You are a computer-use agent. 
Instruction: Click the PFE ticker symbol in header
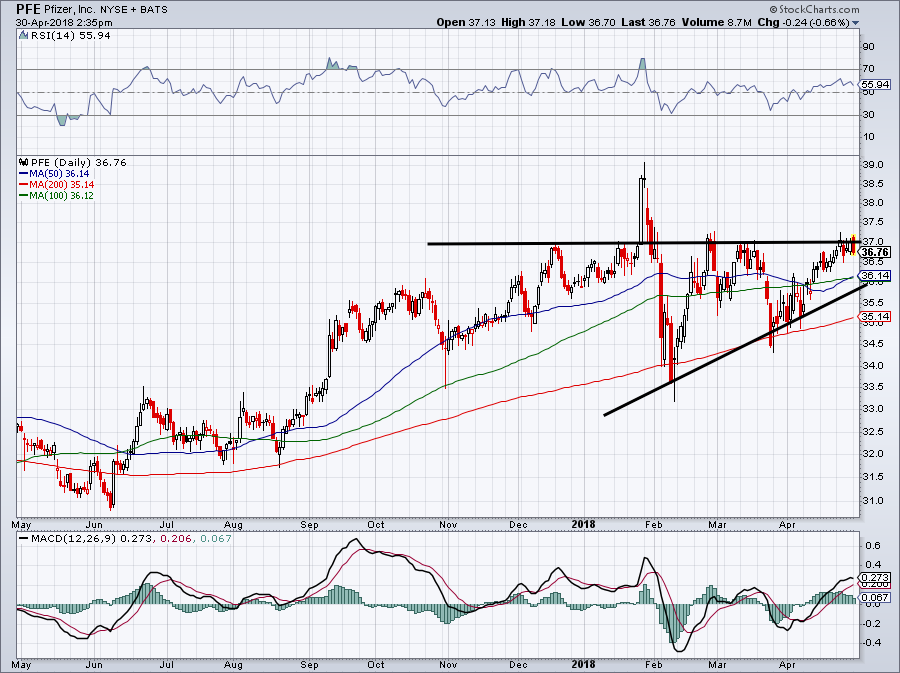click(x=28, y=9)
